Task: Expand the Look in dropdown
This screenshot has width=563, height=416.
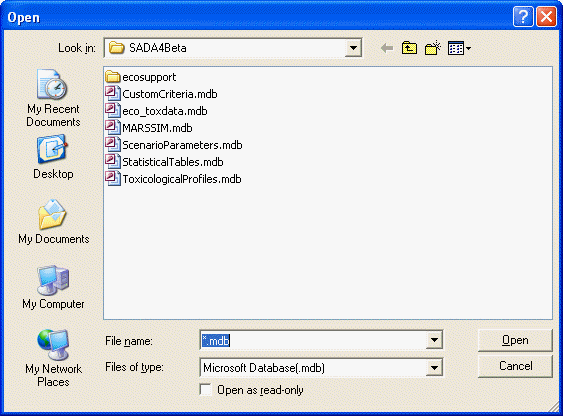Action: point(353,48)
